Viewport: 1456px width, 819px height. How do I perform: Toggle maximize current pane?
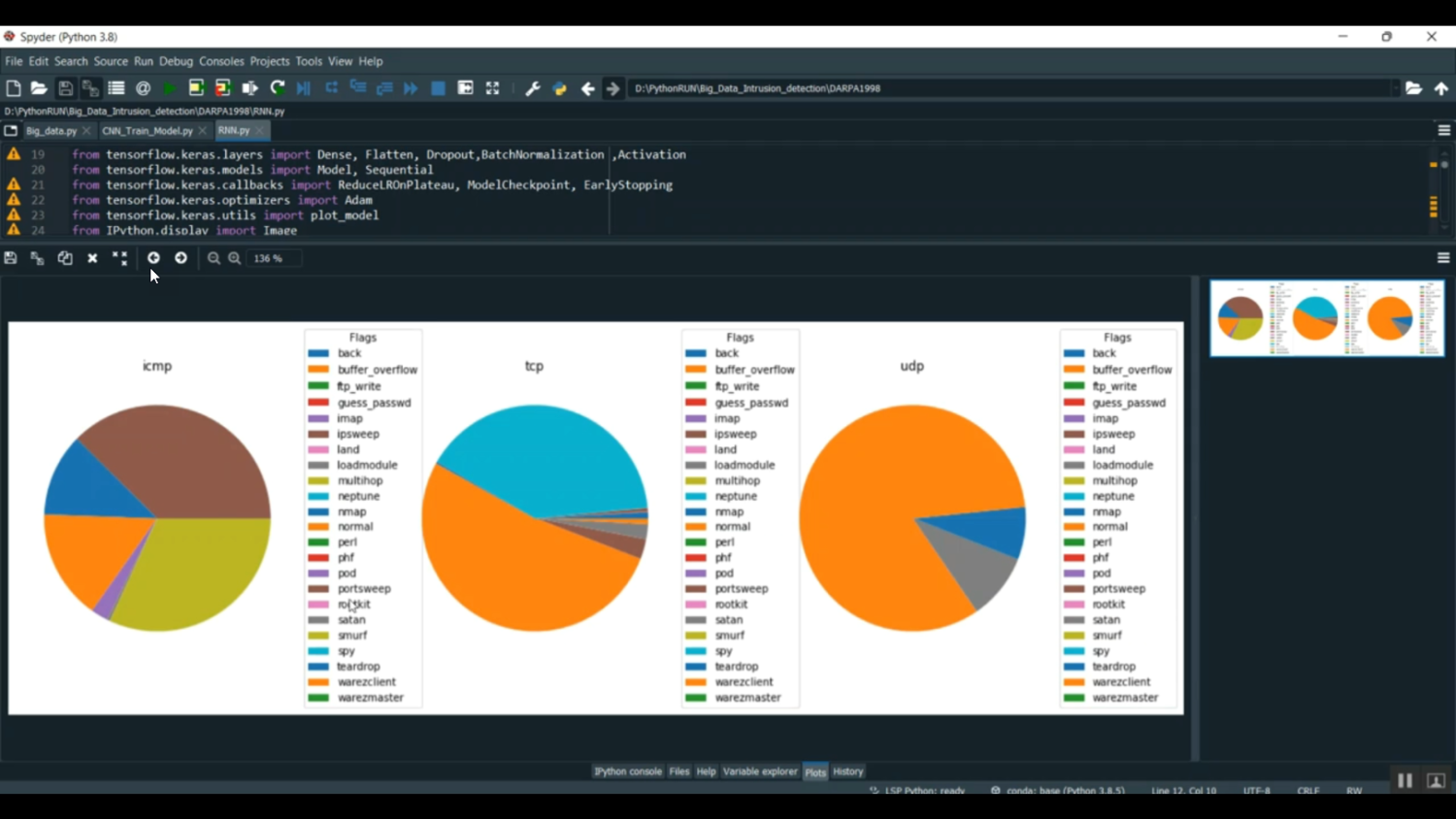(x=492, y=88)
